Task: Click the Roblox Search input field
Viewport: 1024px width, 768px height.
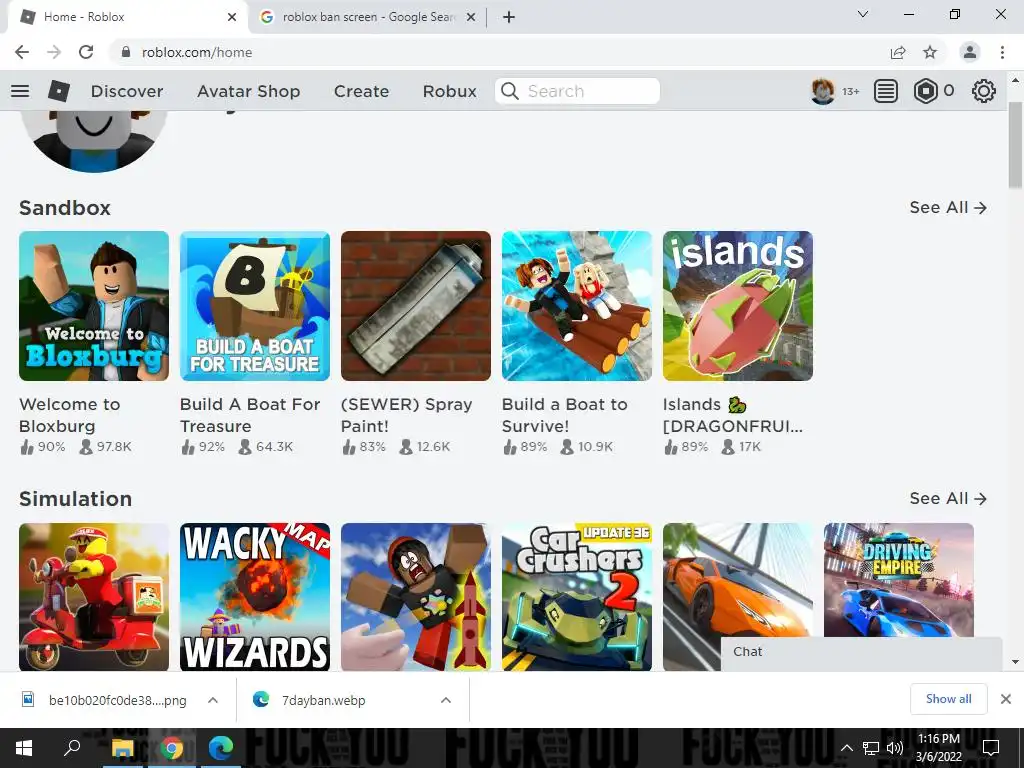Action: coord(577,91)
